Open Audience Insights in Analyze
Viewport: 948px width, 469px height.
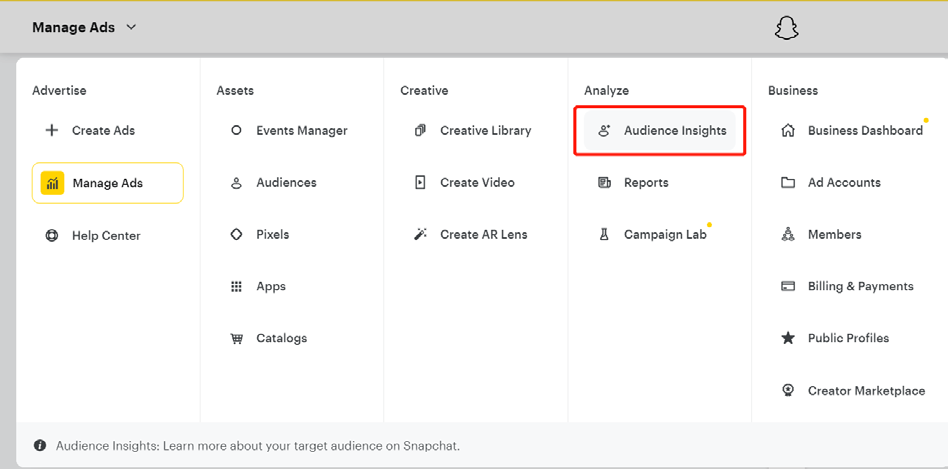(660, 131)
